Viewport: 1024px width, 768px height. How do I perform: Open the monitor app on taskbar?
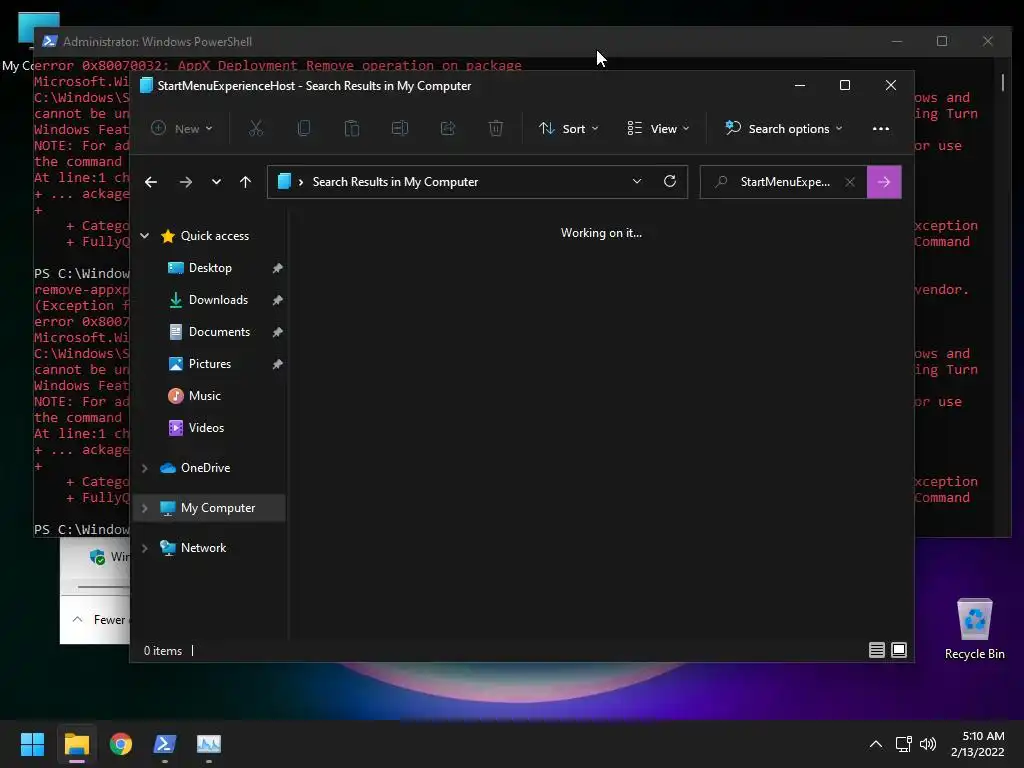pyautogui.click(x=209, y=744)
